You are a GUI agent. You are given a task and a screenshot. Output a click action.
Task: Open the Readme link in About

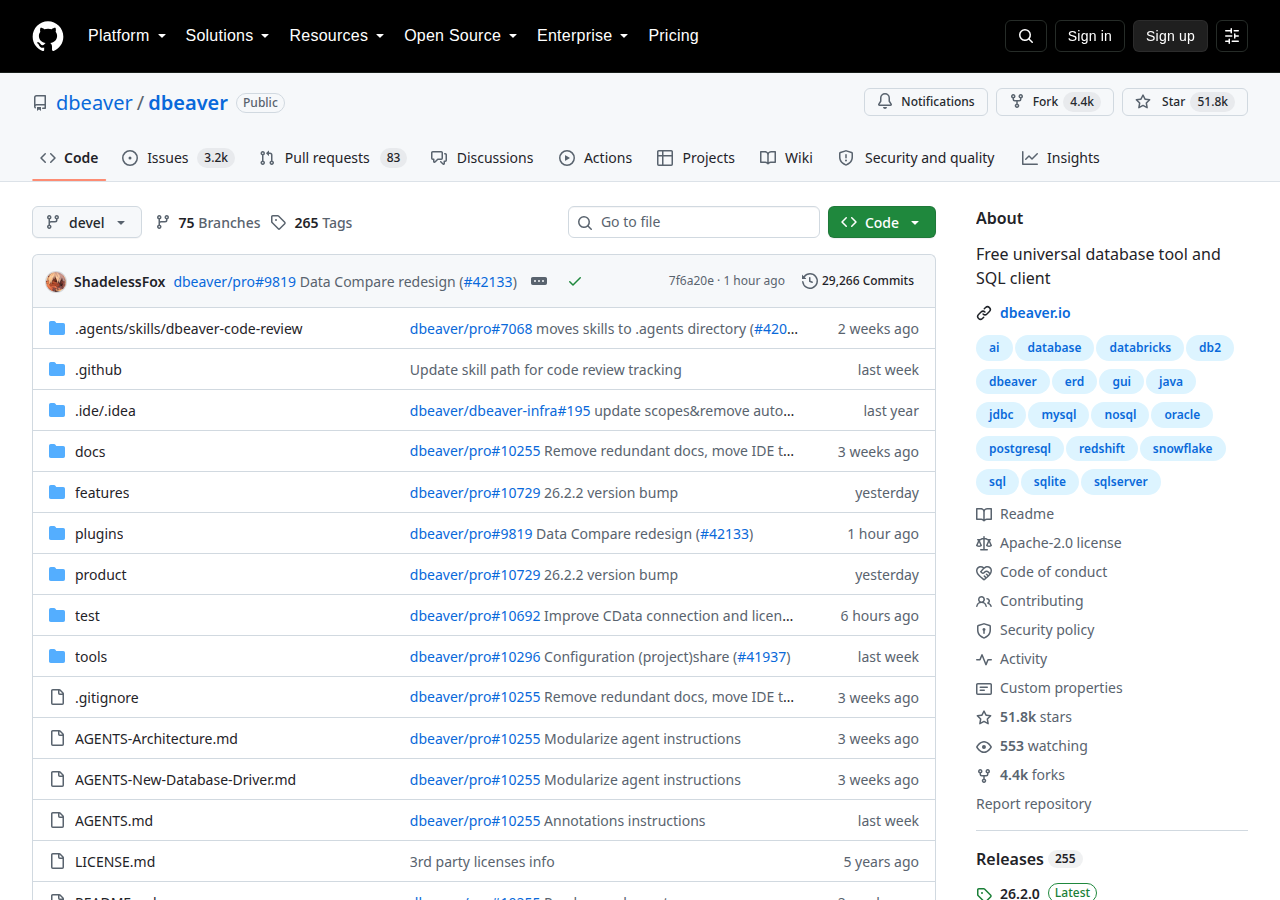[1015, 514]
